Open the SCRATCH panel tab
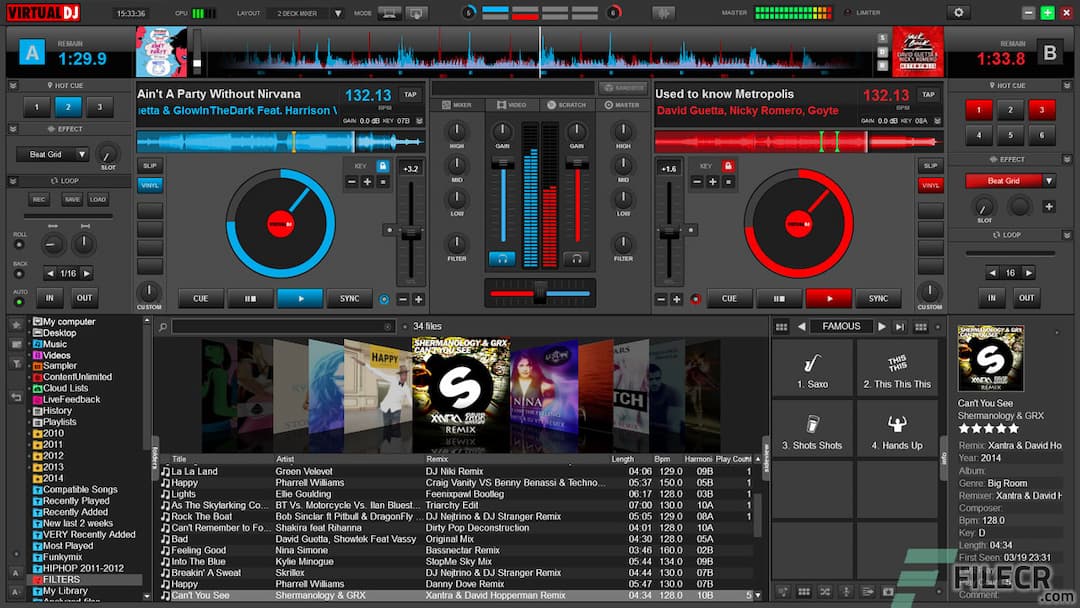The height and width of the screenshot is (608, 1080). 572,104
